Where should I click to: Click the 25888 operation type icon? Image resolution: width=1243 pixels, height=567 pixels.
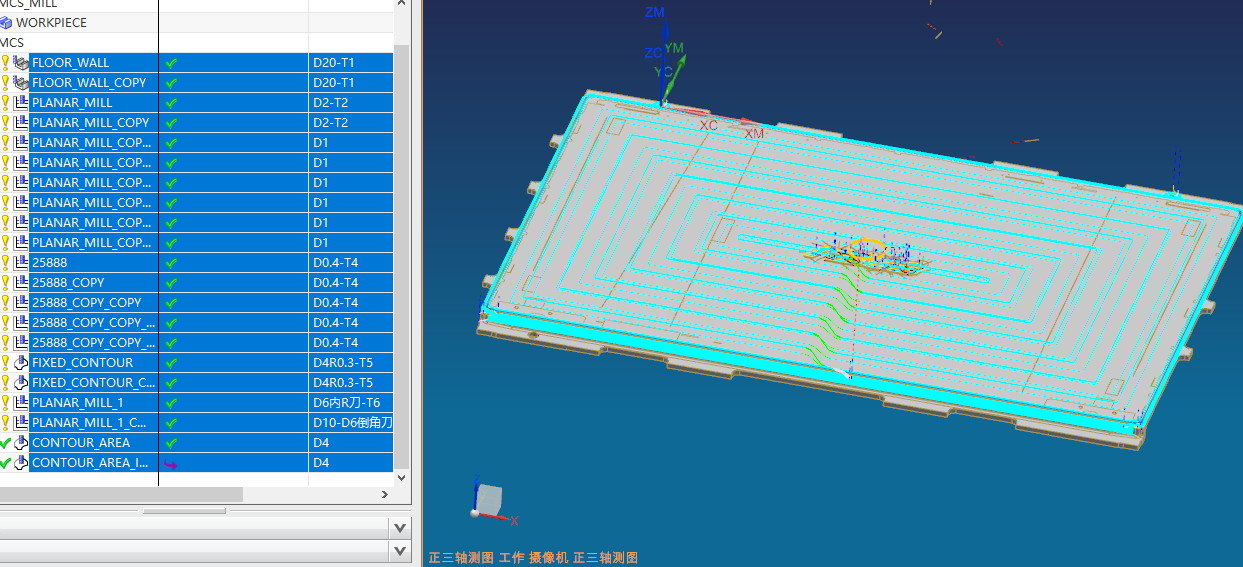(21, 262)
